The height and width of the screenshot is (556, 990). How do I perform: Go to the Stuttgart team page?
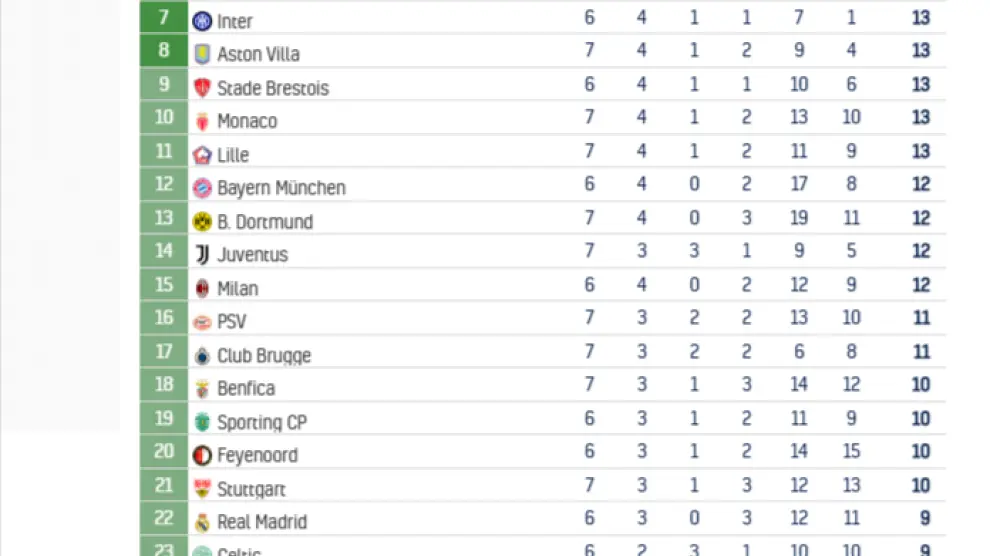[x=251, y=489]
